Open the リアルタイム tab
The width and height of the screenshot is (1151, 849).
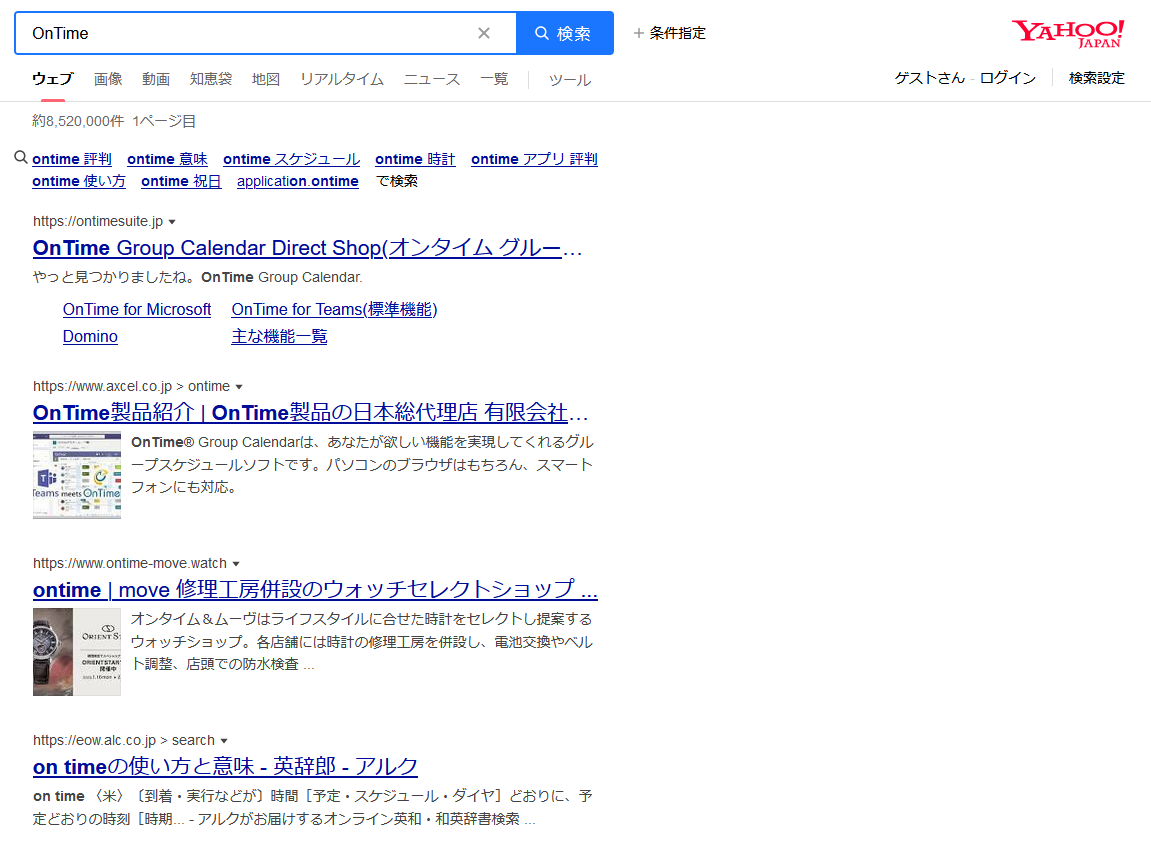tap(342, 79)
